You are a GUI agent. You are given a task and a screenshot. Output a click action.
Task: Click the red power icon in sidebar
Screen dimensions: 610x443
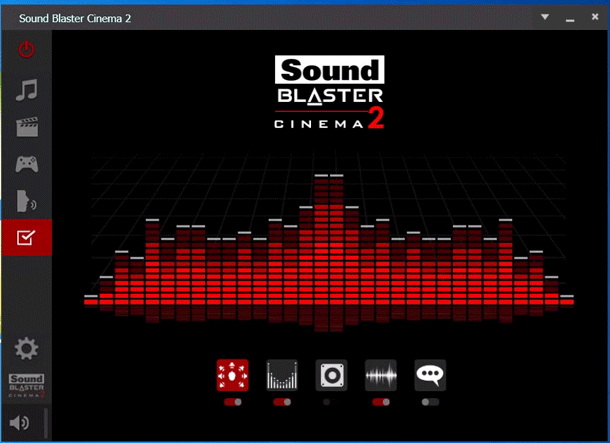coord(26,49)
